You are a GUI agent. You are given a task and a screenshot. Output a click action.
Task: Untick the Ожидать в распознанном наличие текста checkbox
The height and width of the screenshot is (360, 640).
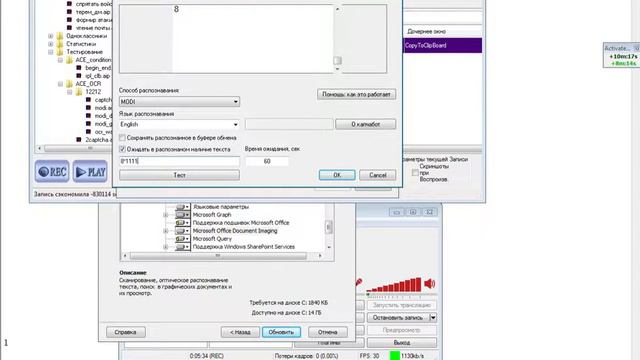click(x=122, y=149)
